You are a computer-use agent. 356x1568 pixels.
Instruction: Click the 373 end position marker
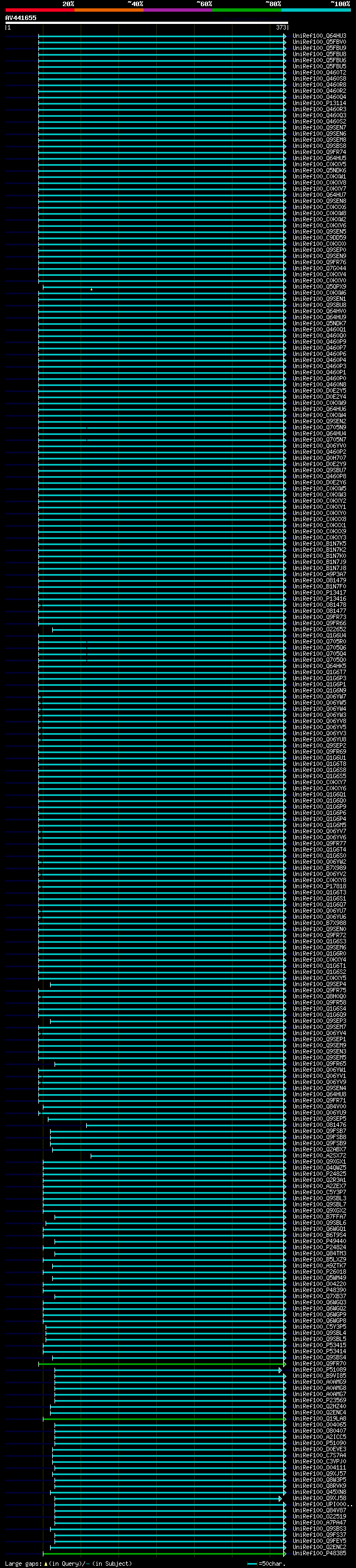pyautogui.click(x=281, y=27)
